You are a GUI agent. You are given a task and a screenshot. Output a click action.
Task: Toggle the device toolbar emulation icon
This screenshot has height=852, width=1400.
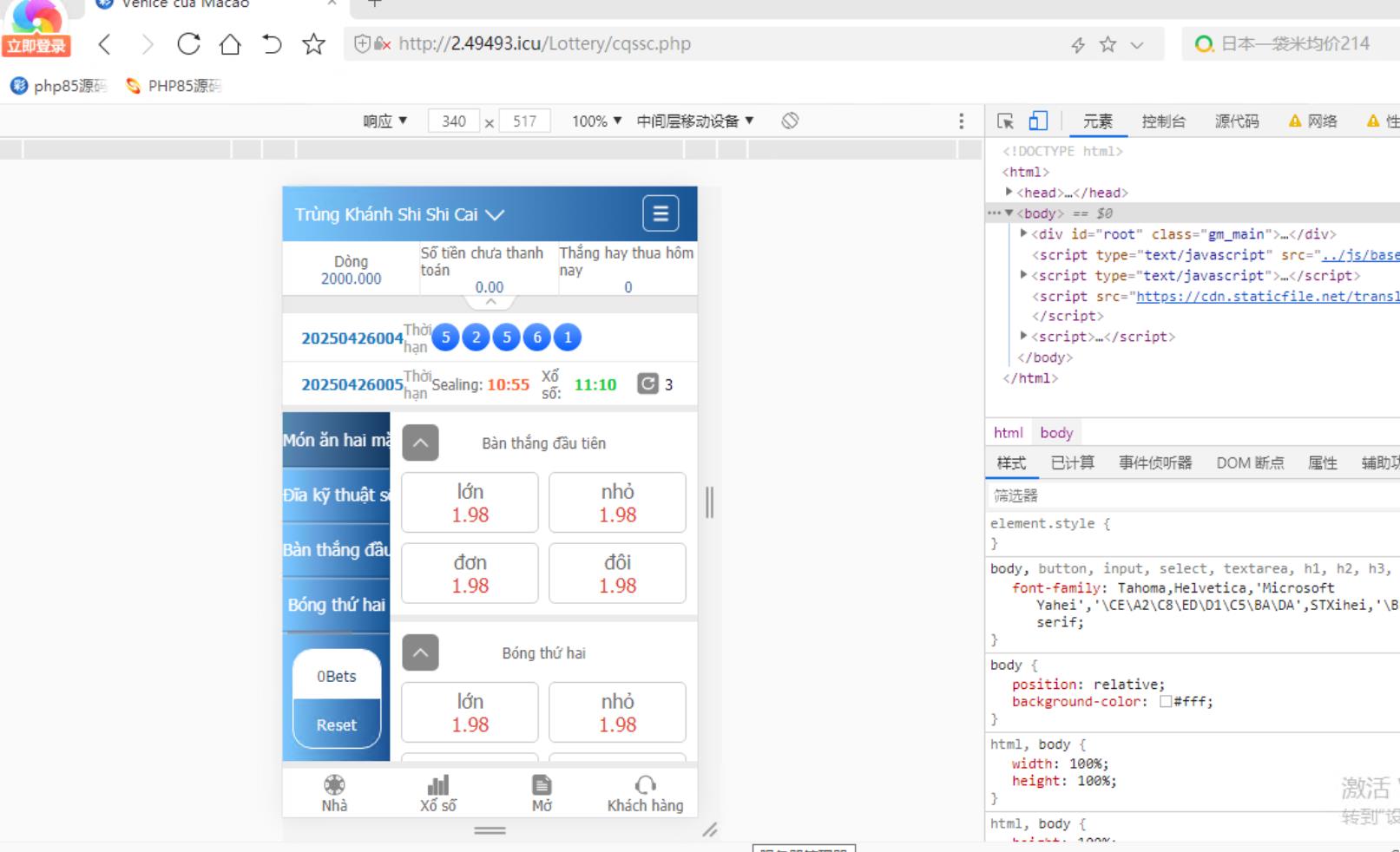point(1038,121)
